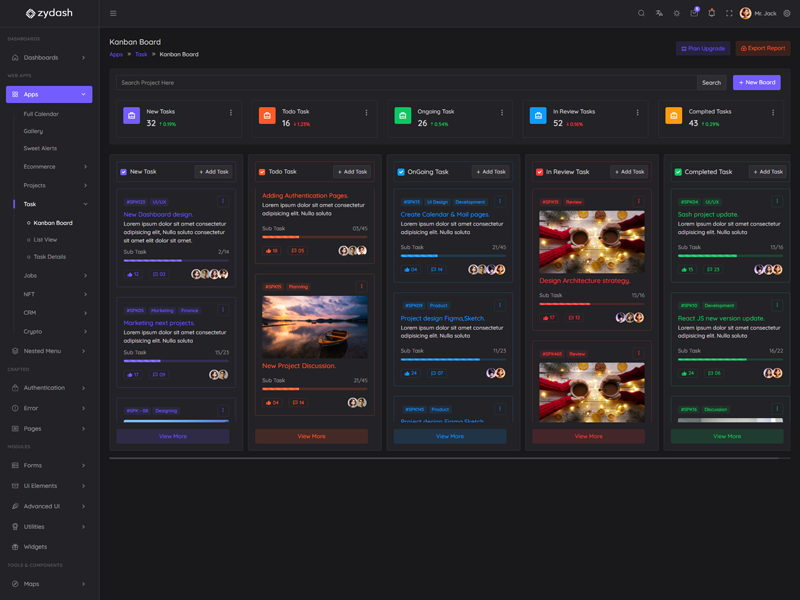Expand the Authentication sidebar section
Image resolution: width=800 pixels, height=600 pixels.
pos(49,388)
